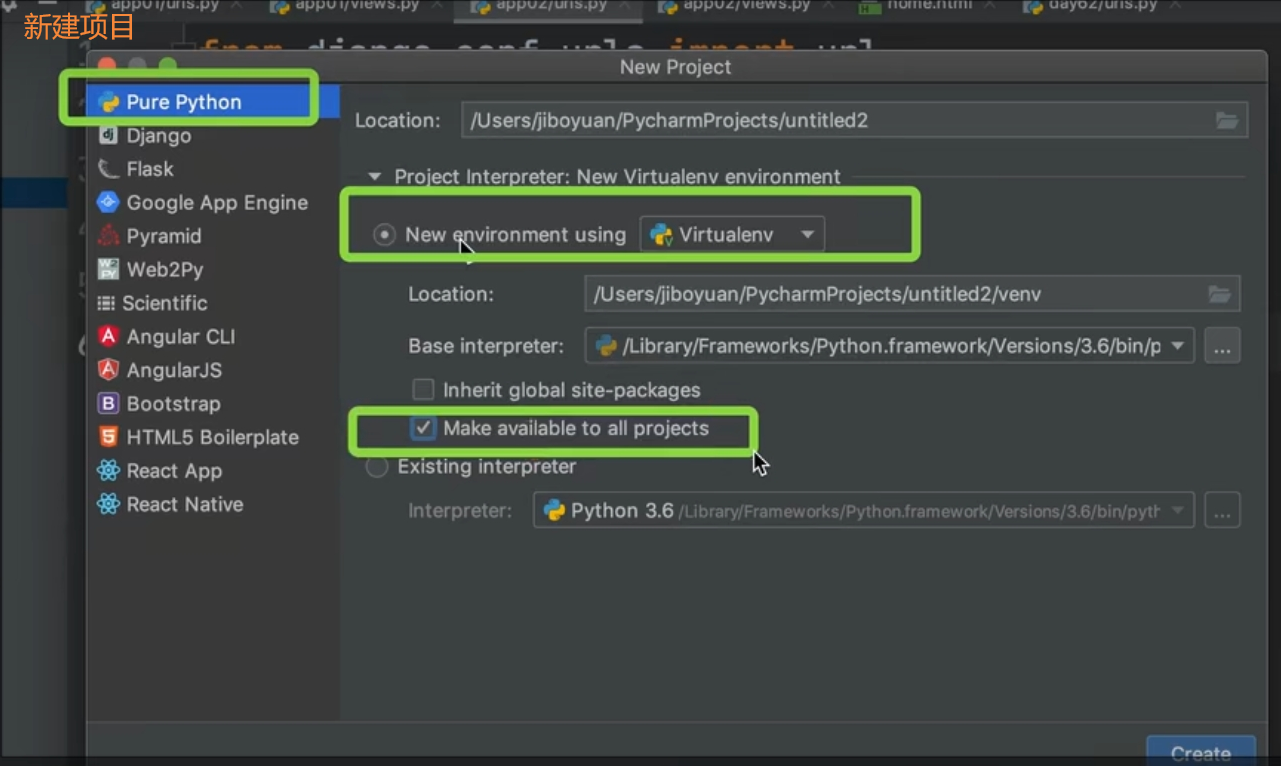Click the Create button
The image size is (1281, 766).
tap(1200, 753)
